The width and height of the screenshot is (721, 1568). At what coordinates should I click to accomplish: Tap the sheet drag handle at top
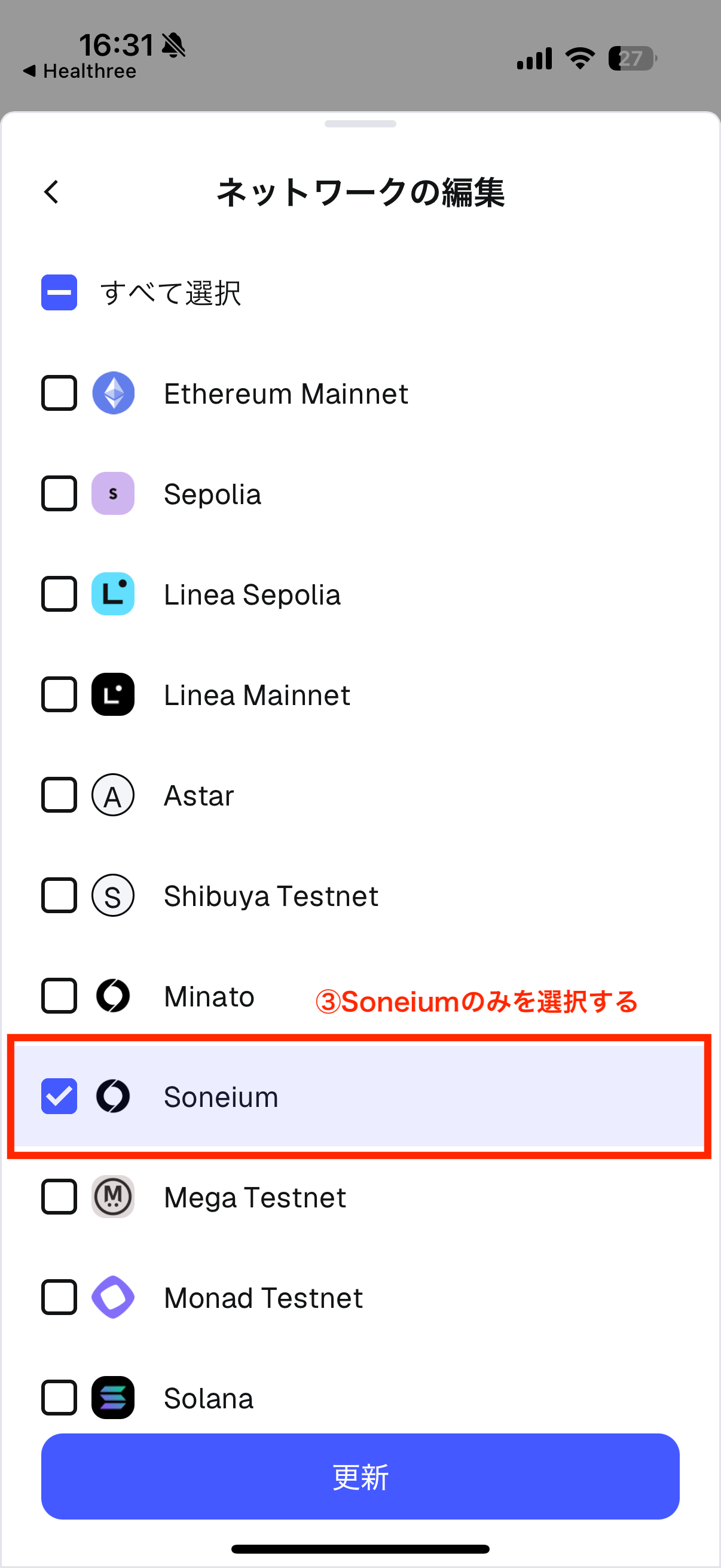pyautogui.click(x=360, y=124)
